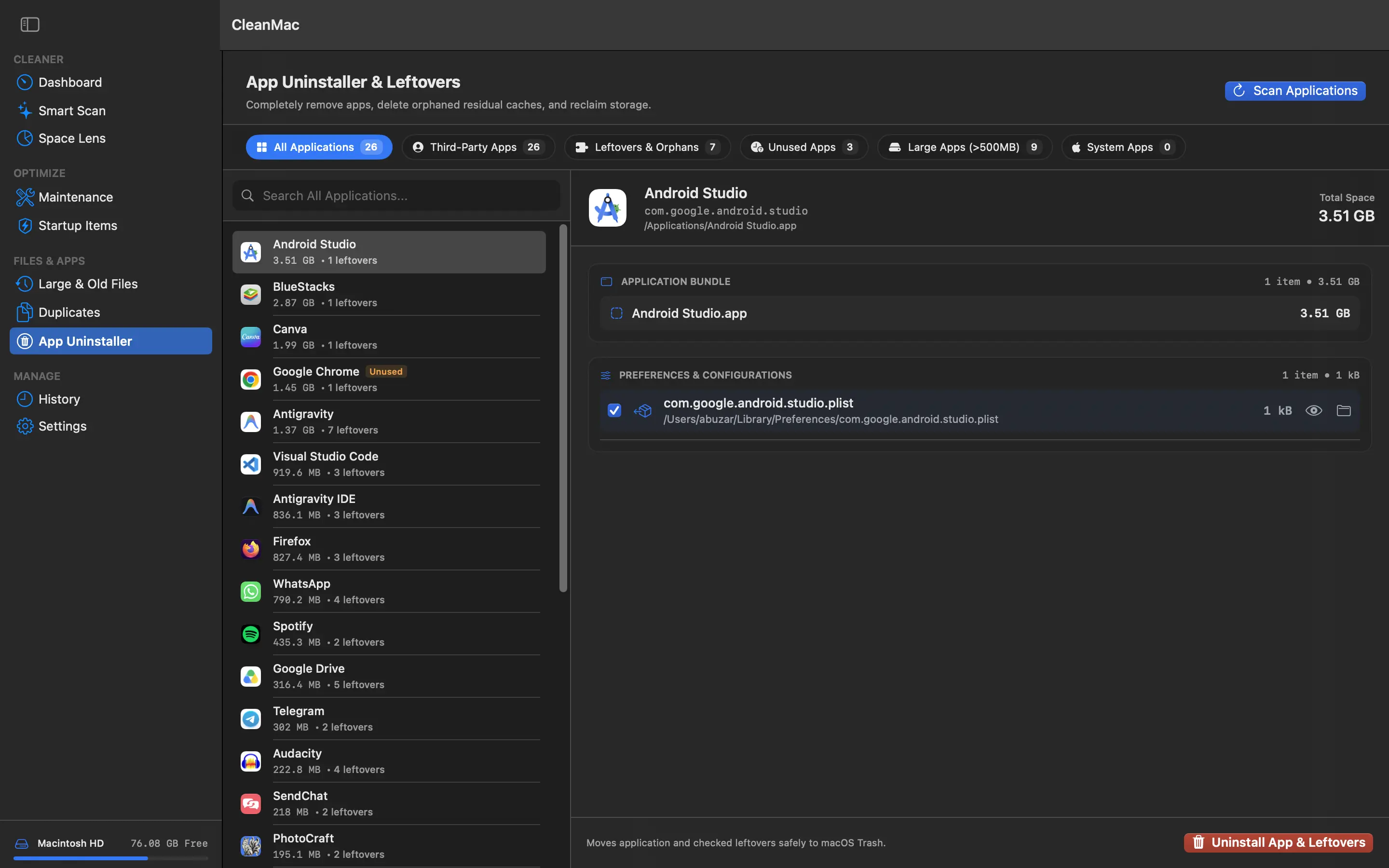Click Scan Applications button
The width and height of the screenshot is (1389, 868).
click(x=1295, y=91)
